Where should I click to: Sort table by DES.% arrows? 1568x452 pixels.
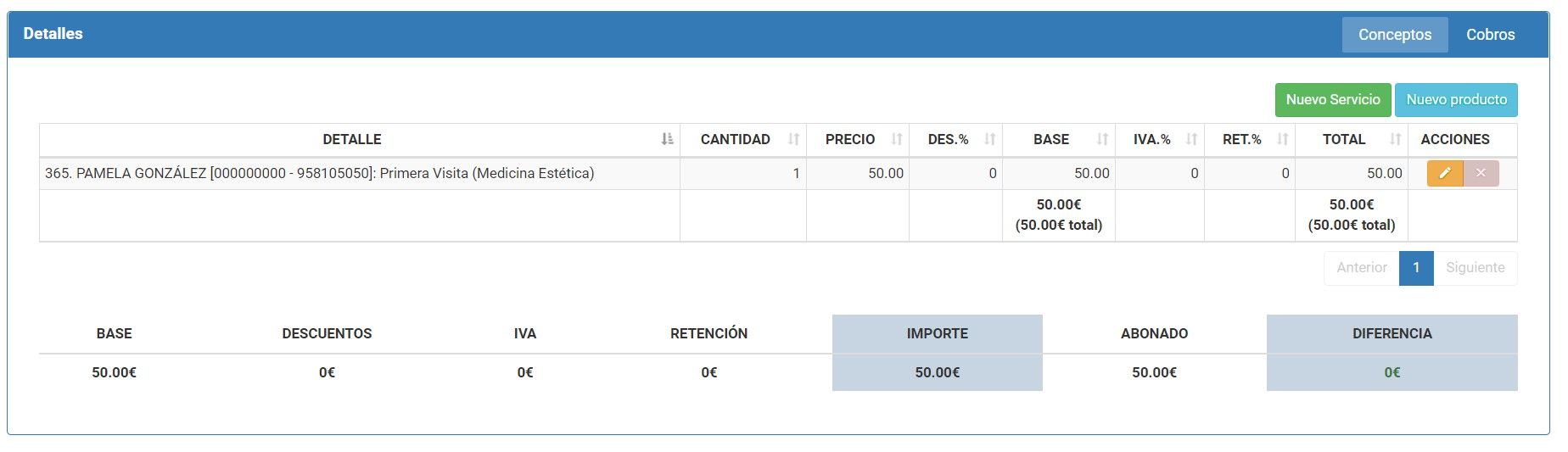click(x=989, y=139)
